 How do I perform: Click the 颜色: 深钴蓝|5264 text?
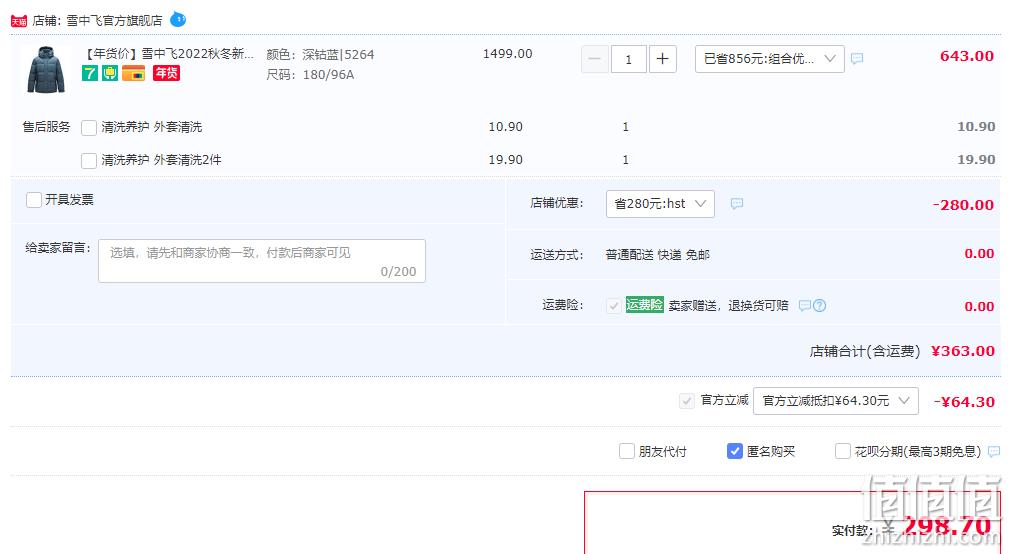click(x=320, y=55)
